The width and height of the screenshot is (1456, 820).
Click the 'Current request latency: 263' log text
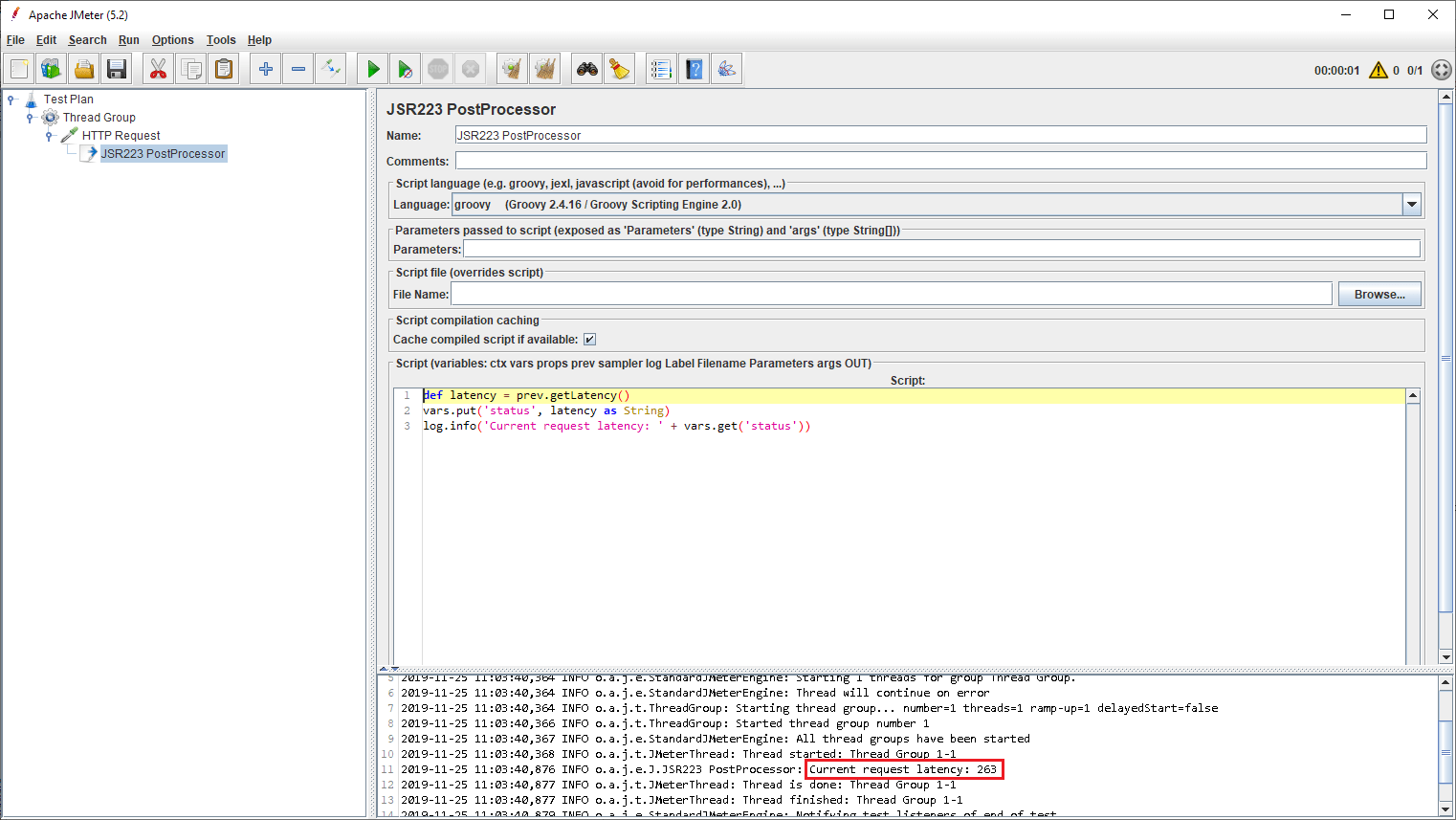click(903, 769)
